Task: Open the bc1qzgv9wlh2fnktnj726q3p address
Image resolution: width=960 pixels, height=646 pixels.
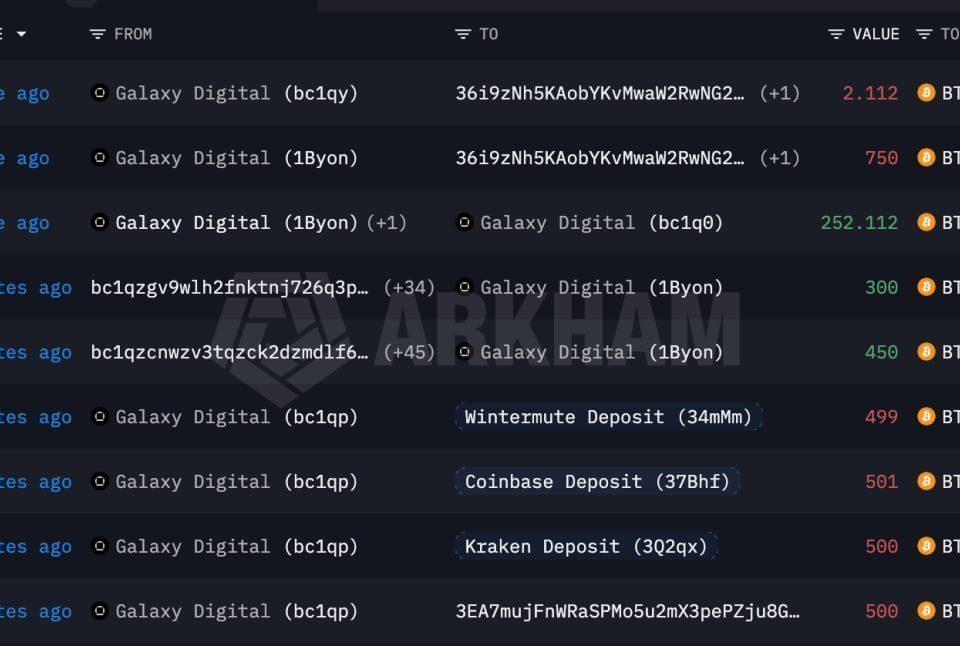Action: tap(230, 287)
